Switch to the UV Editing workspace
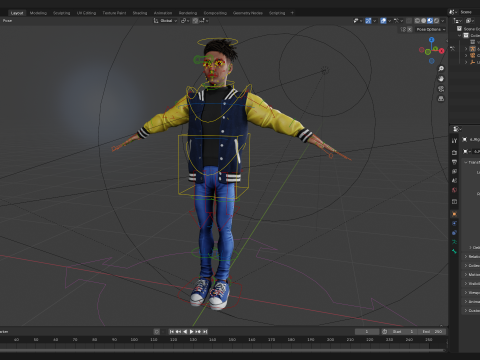This screenshot has height=360, width=480. pos(86,13)
